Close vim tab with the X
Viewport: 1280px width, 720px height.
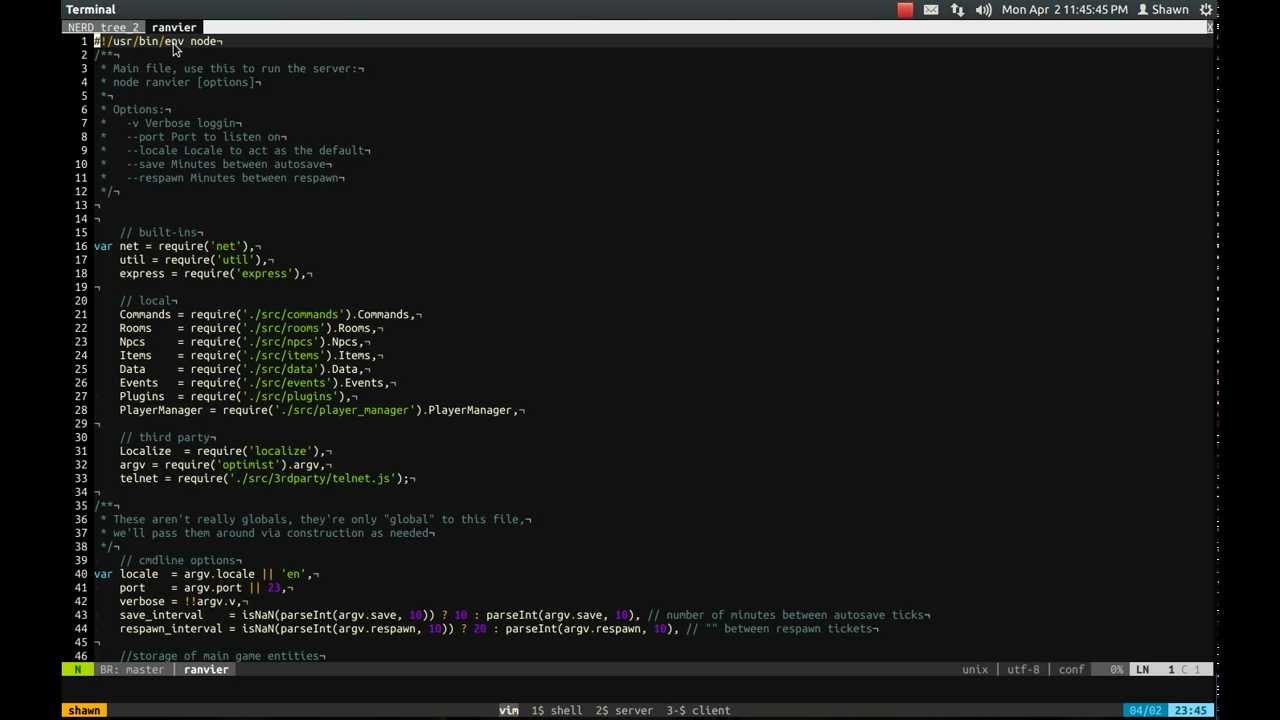1209,27
